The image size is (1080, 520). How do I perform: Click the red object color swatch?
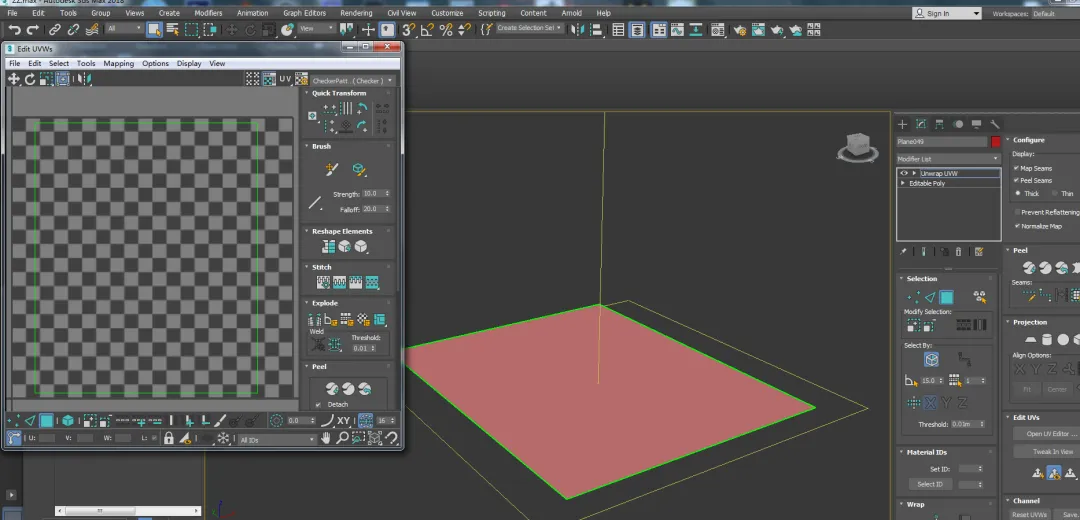coord(995,142)
